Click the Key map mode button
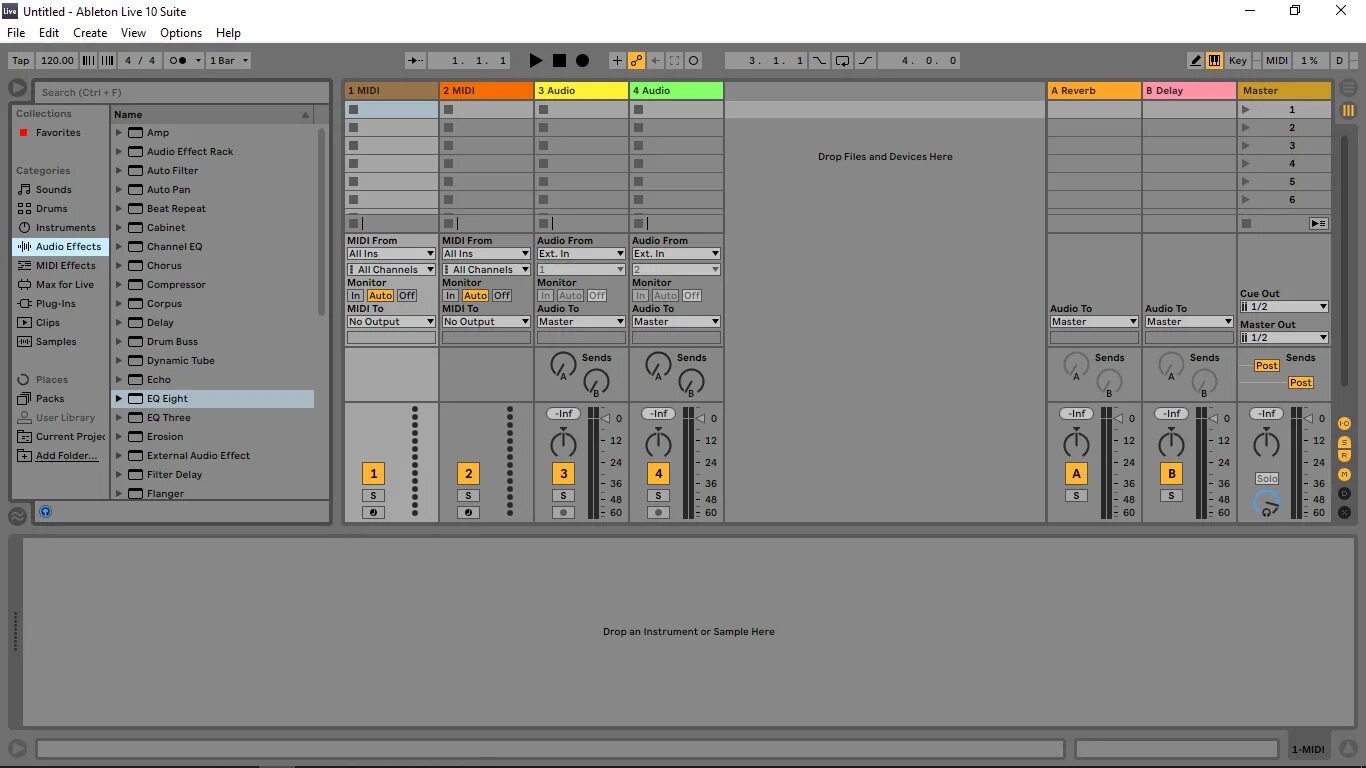 (1238, 61)
